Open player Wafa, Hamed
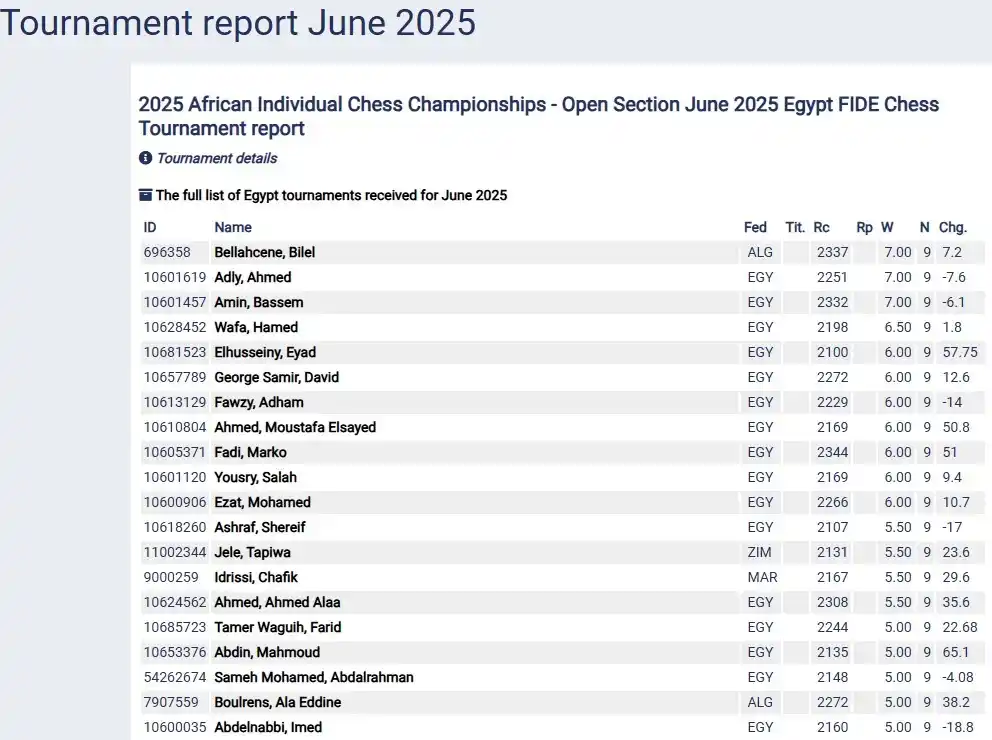992x740 pixels. 256,328
